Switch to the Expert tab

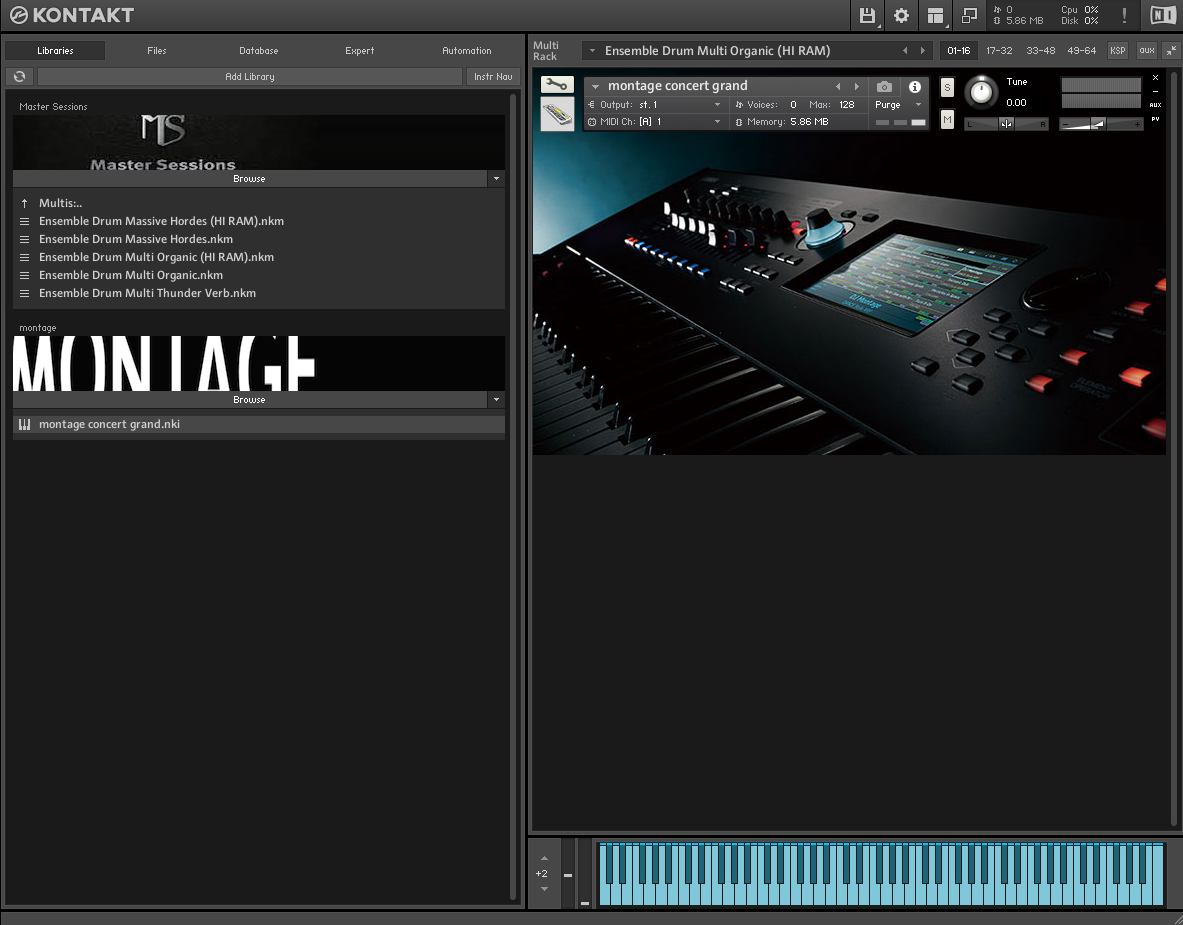coord(360,51)
